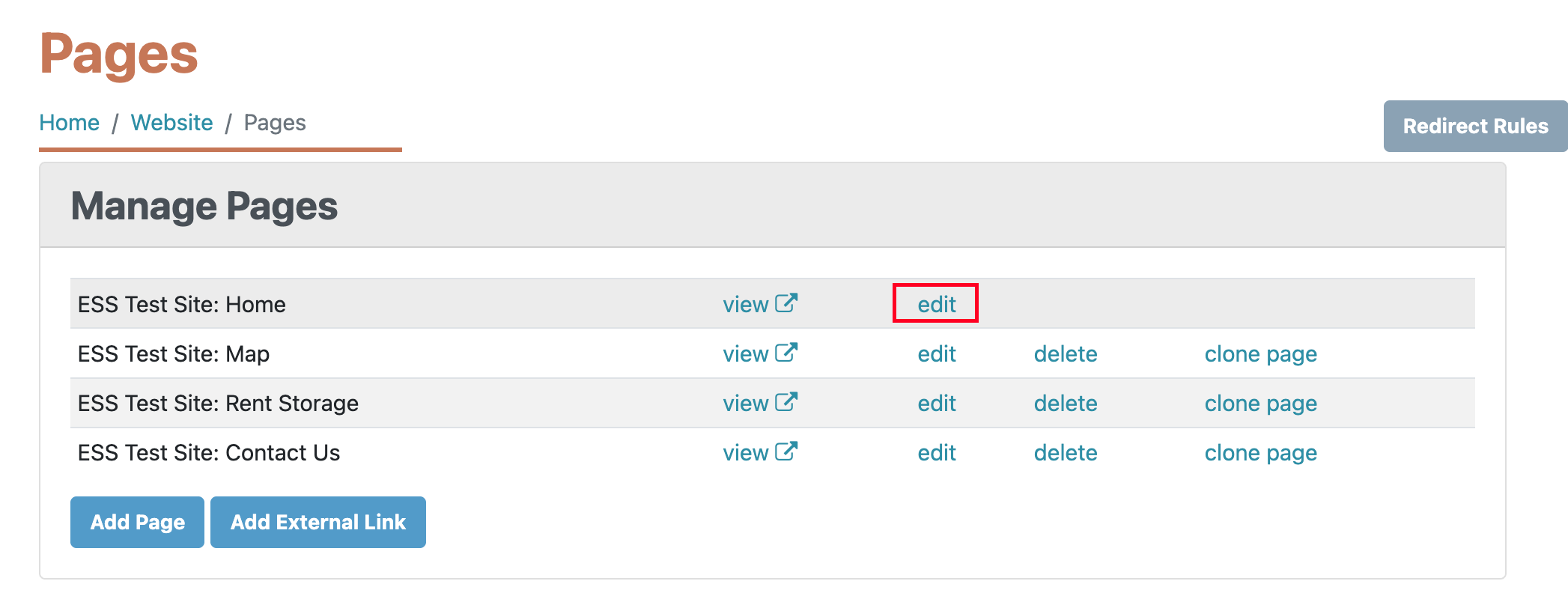Go to Home in the breadcrumb
This screenshot has height=596, width=1568.
(x=69, y=122)
